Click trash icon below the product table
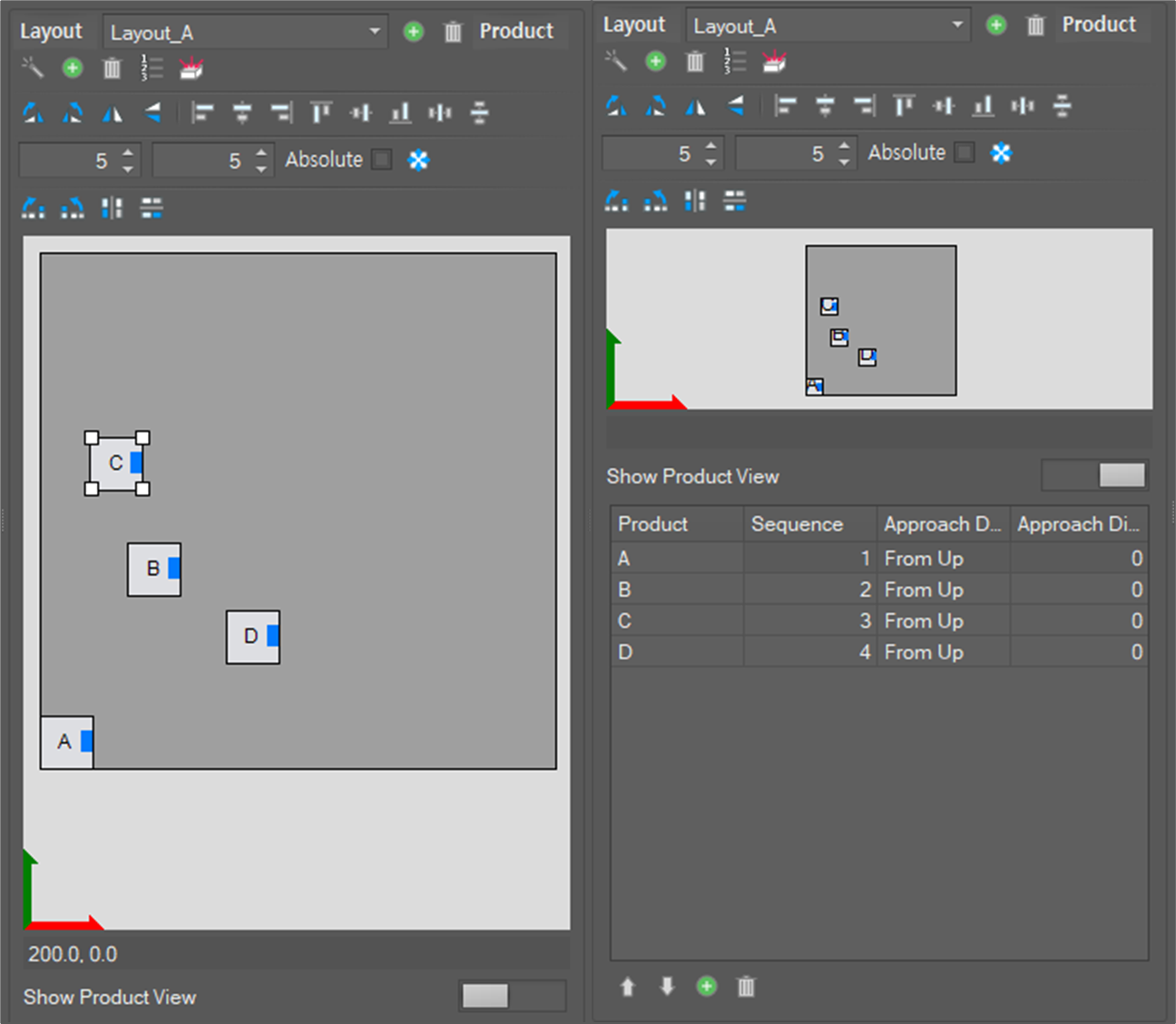Image resolution: width=1176 pixels, height=1024 pixels. (746, 986)
